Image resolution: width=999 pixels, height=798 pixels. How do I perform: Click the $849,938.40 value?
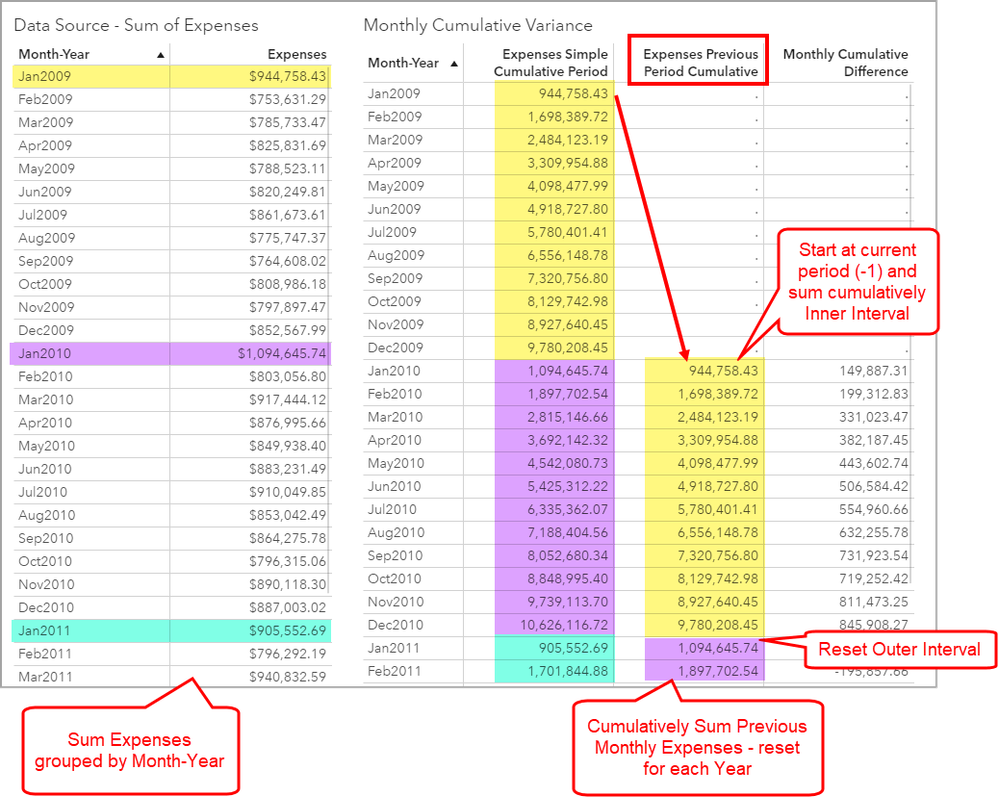(x=287, y=446)
